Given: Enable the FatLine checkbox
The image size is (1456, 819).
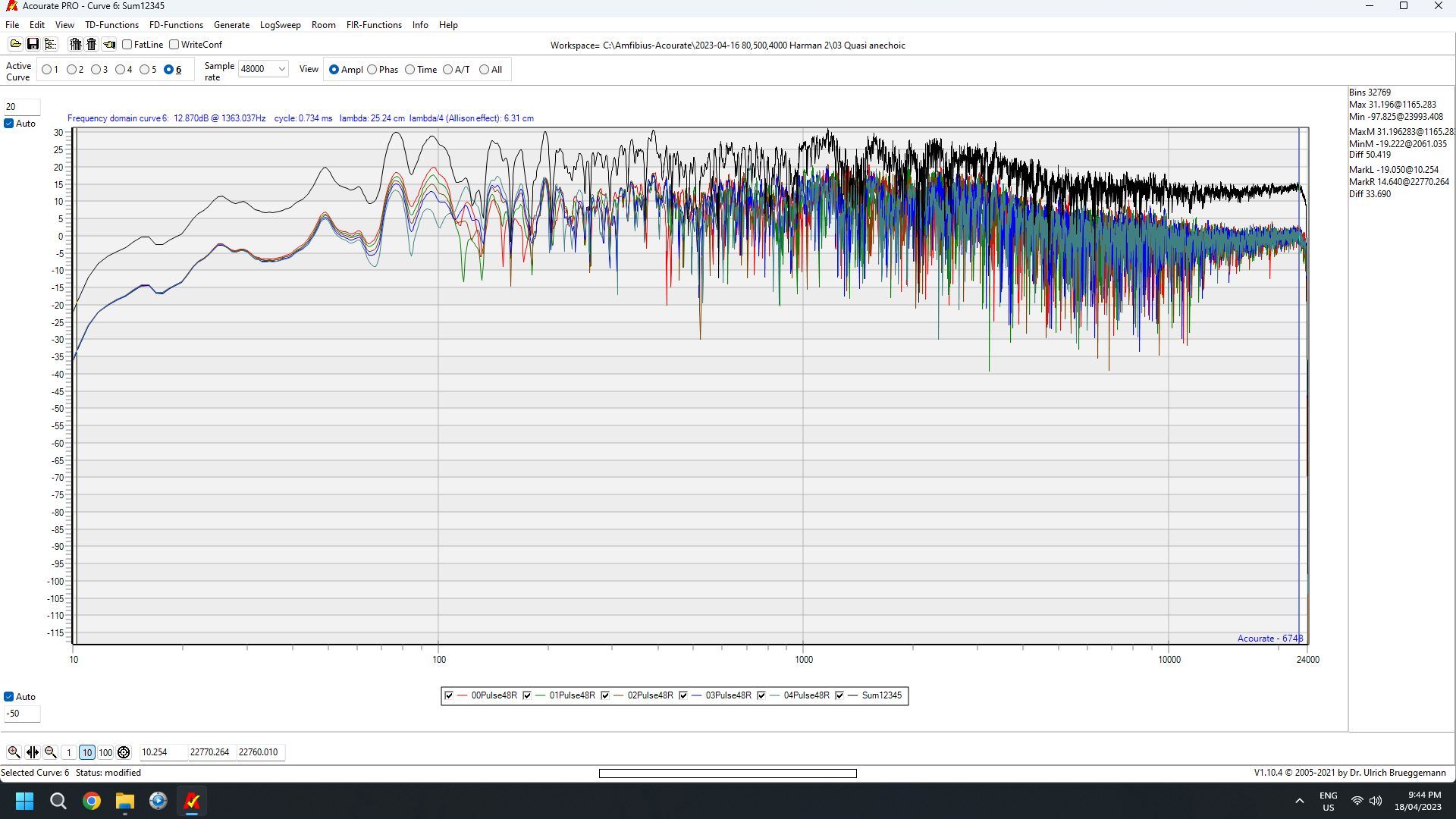Looking at the screenshot, I should click(127, 44).
